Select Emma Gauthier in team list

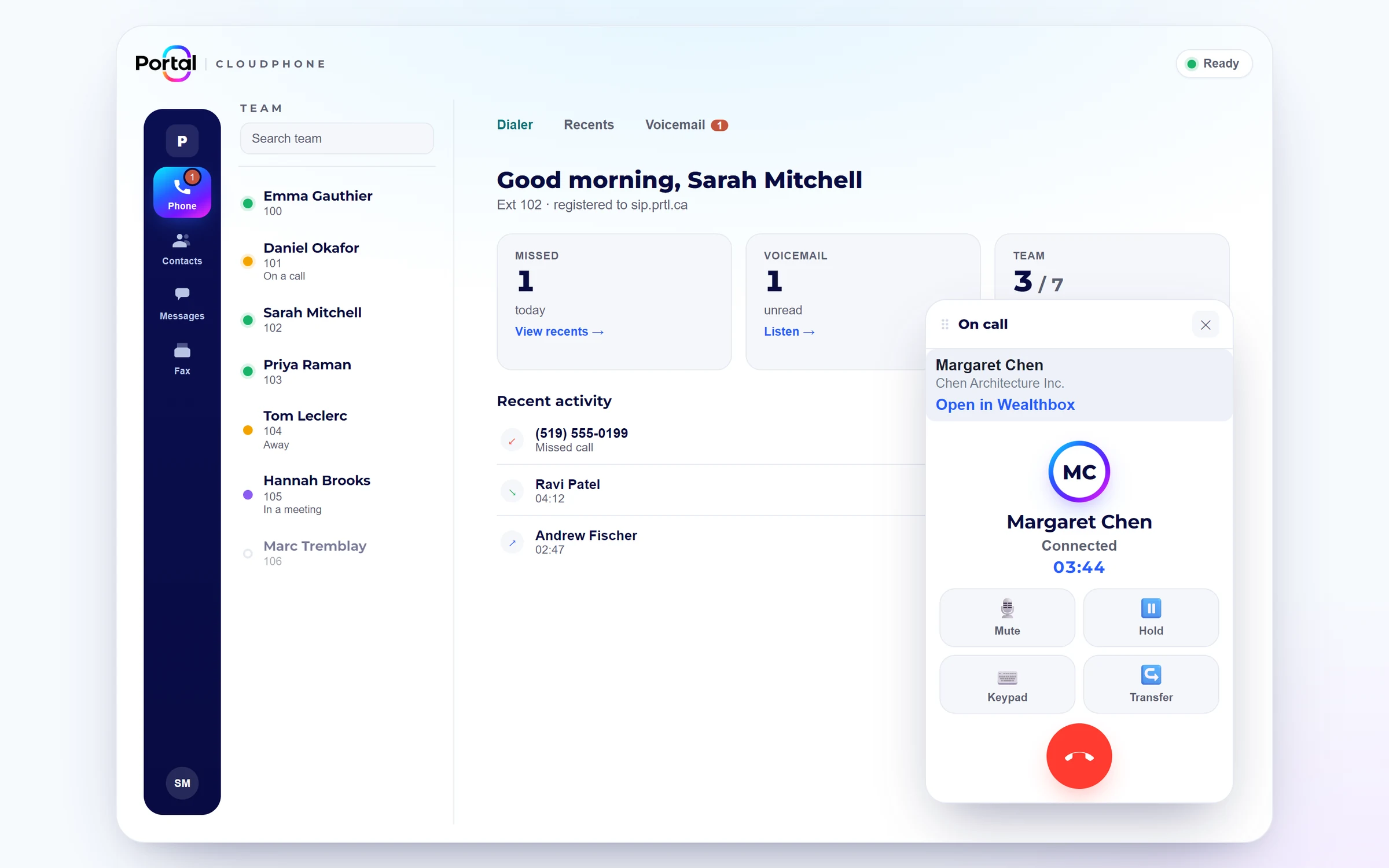pyautogui.click(x=337, y=203)
